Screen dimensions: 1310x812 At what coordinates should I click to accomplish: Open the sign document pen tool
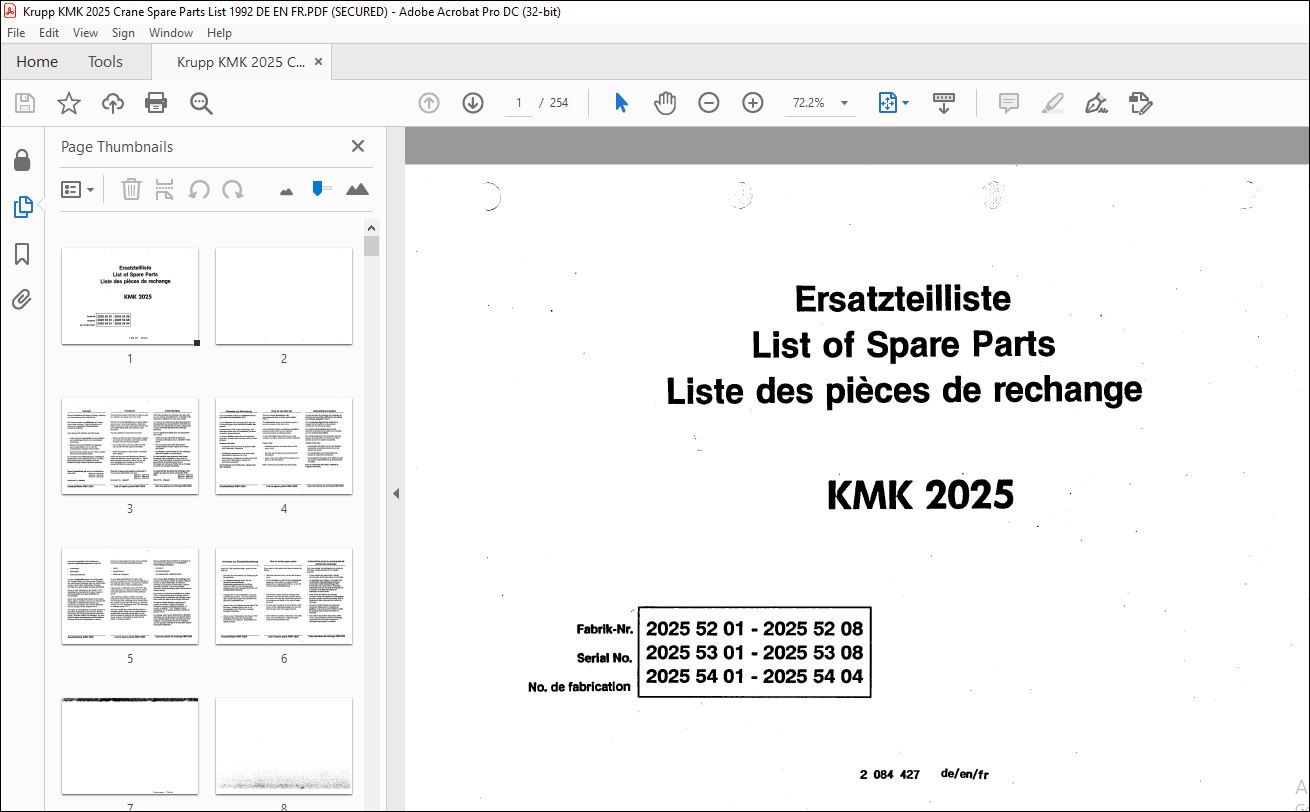coord(1096,103)
